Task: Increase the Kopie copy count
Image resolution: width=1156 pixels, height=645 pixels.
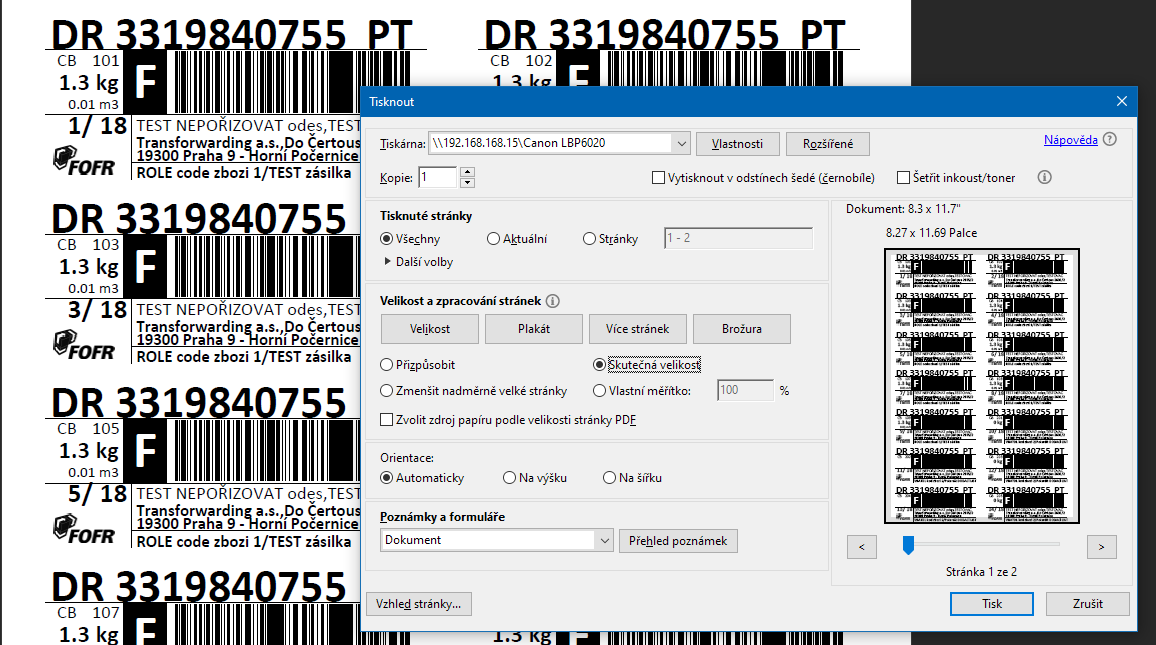Action: coord(467,173)
